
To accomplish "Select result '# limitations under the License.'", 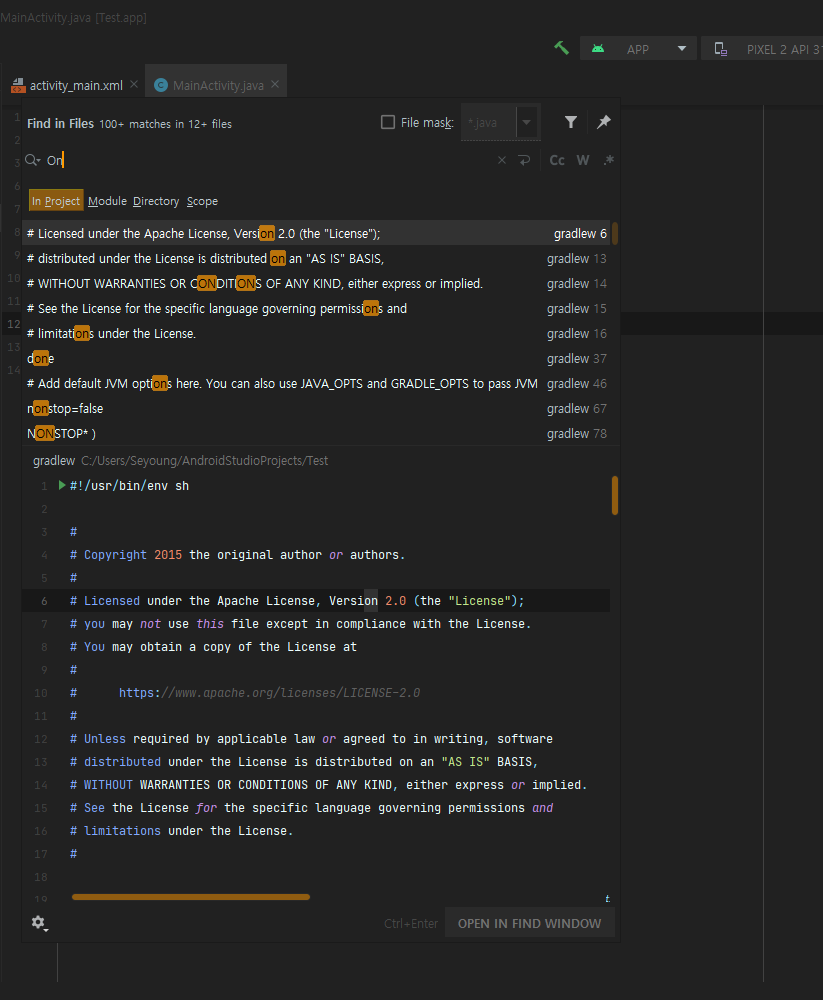I will [x=316, y=334].
